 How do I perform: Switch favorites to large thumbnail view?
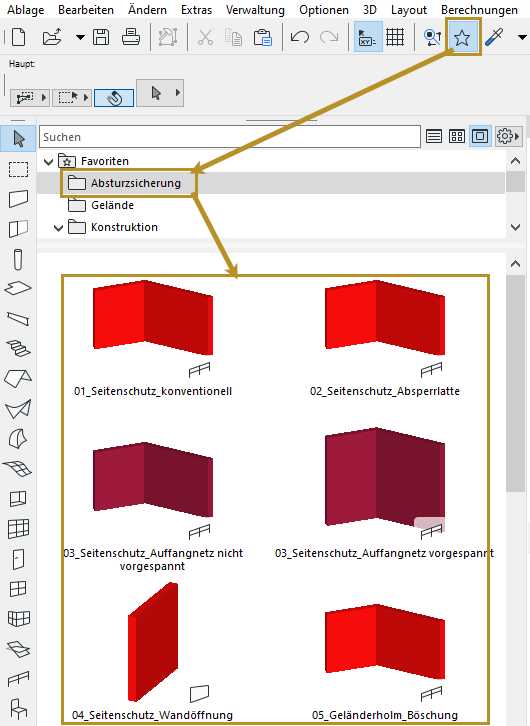pyautogui.click(x=480, y=137)
